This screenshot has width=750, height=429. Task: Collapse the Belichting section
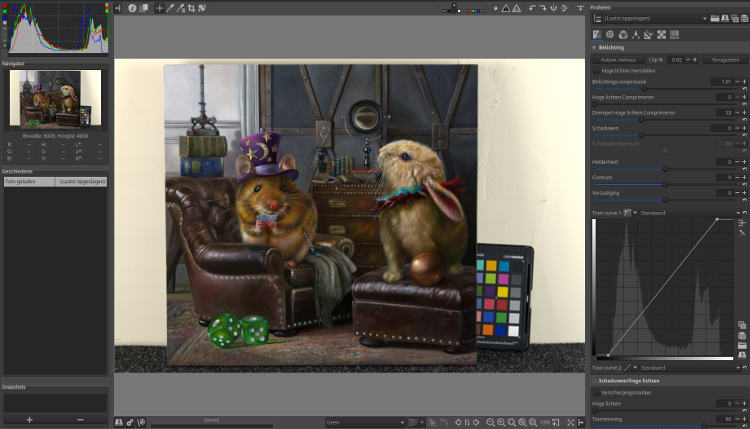pos(595,48)
